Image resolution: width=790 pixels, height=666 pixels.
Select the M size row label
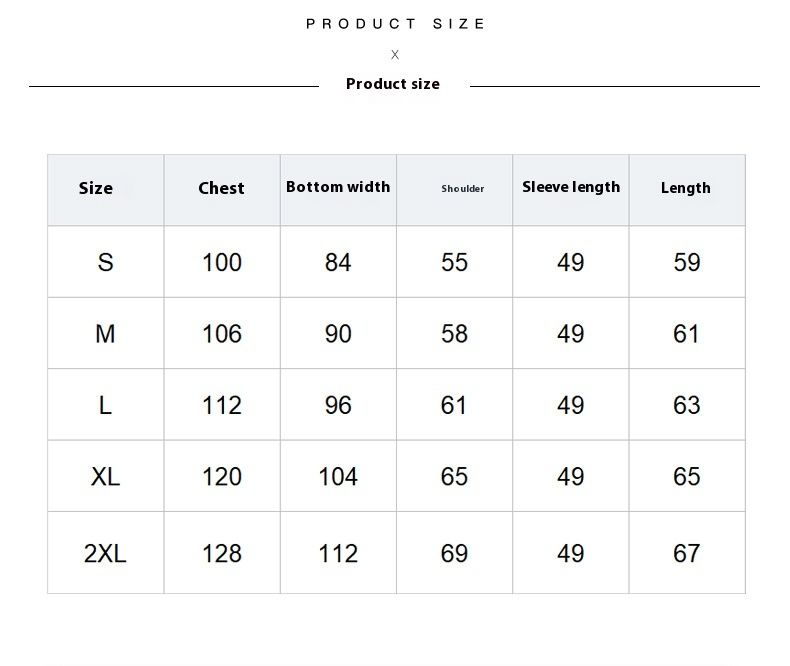pos(105,334)
